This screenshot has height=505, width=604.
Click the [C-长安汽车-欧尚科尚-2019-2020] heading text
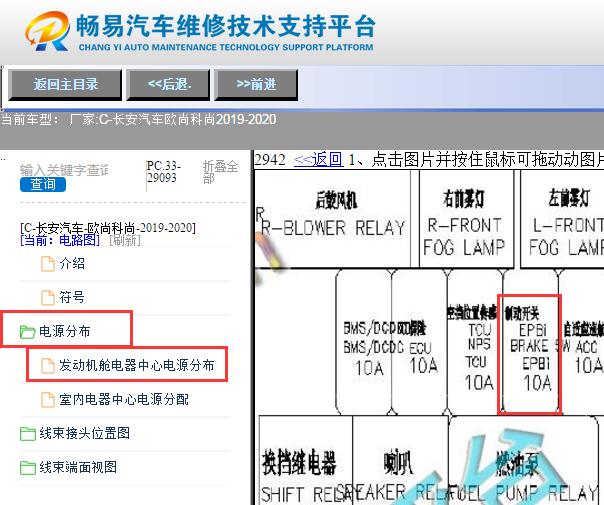pos(108,228)
